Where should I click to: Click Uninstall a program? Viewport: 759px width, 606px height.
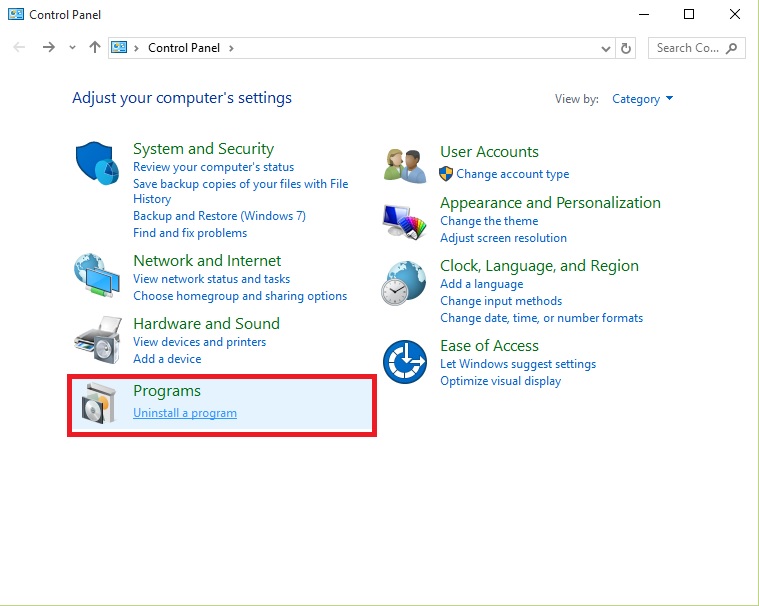pyautogui.click(x=185, y=413)
